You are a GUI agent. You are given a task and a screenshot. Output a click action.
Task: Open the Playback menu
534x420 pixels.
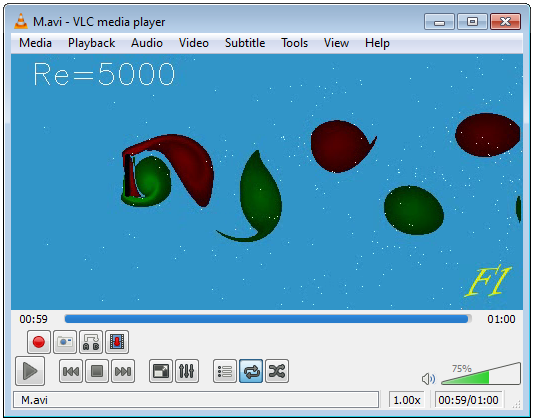(91, 43)
